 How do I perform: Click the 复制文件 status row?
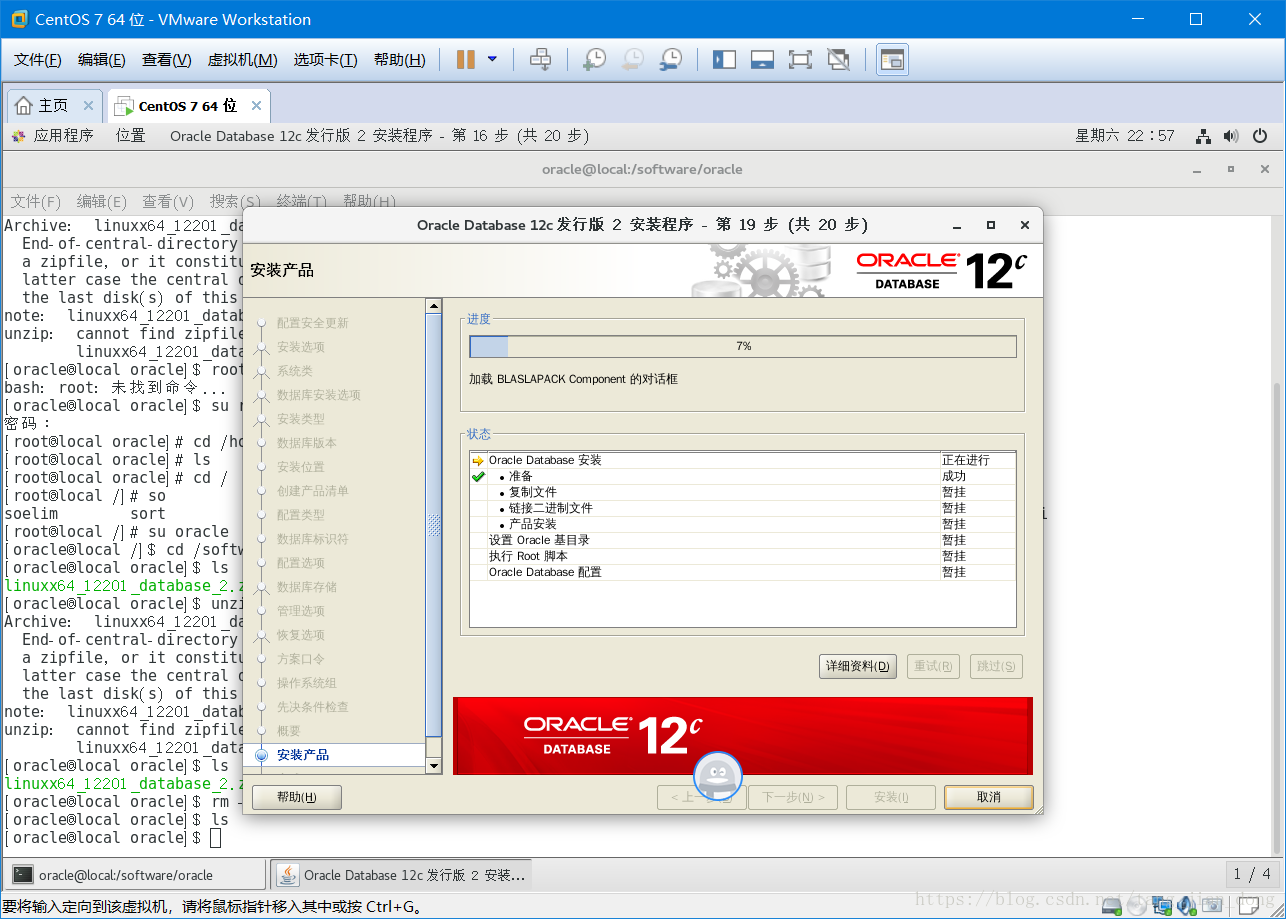point(742,492)
